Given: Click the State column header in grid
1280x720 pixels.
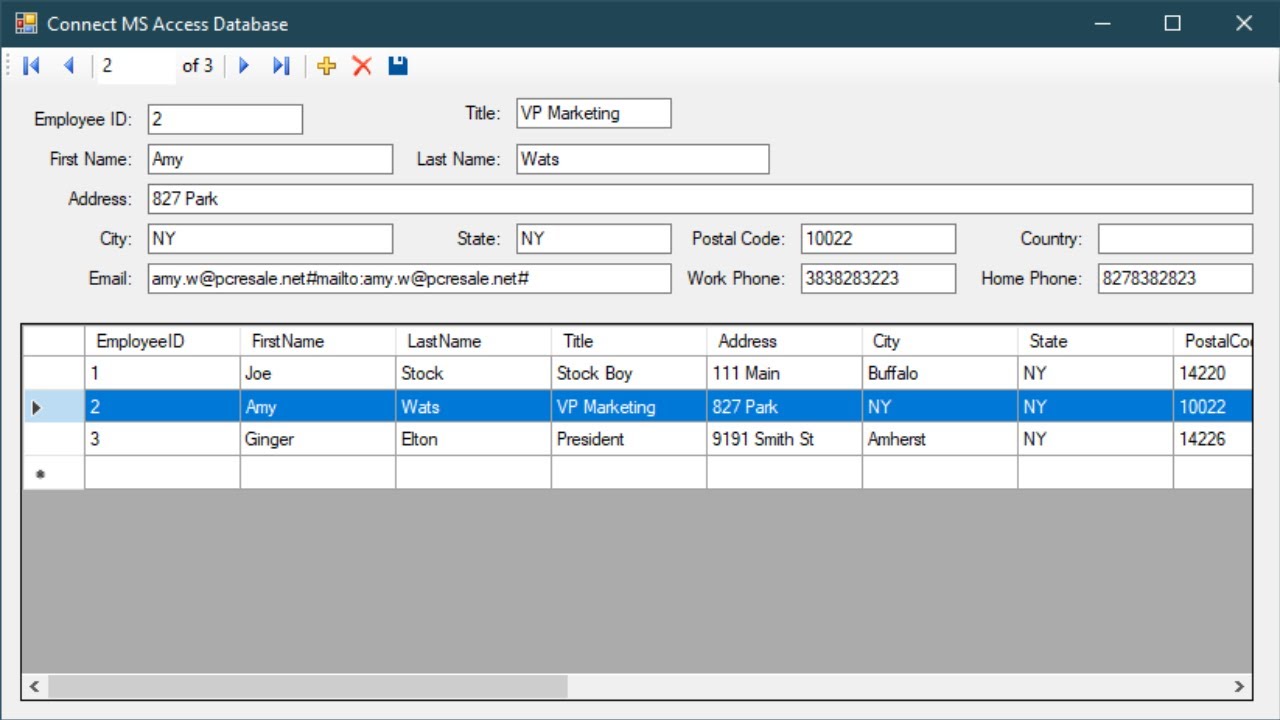Looking at the screenshot, I should pos(1095,341).
